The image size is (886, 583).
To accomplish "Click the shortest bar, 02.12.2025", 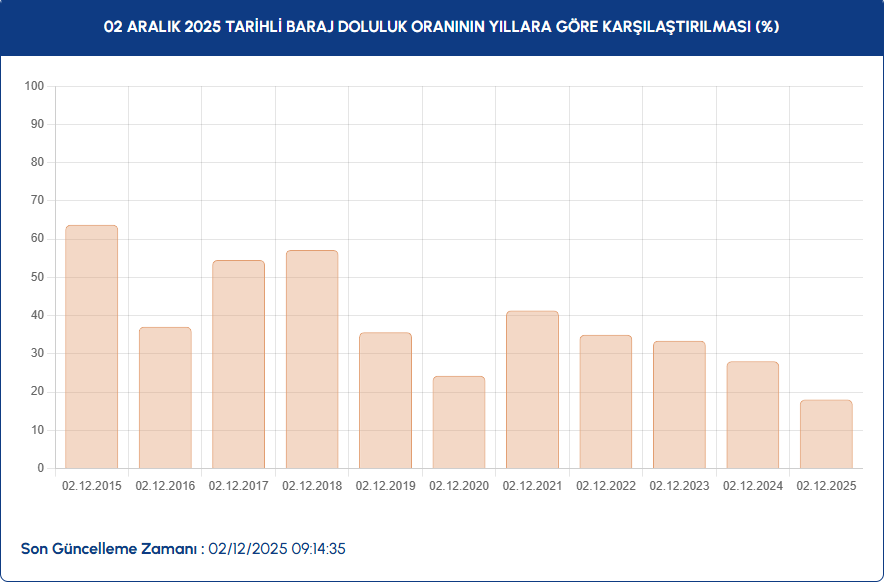I will 826,434.
